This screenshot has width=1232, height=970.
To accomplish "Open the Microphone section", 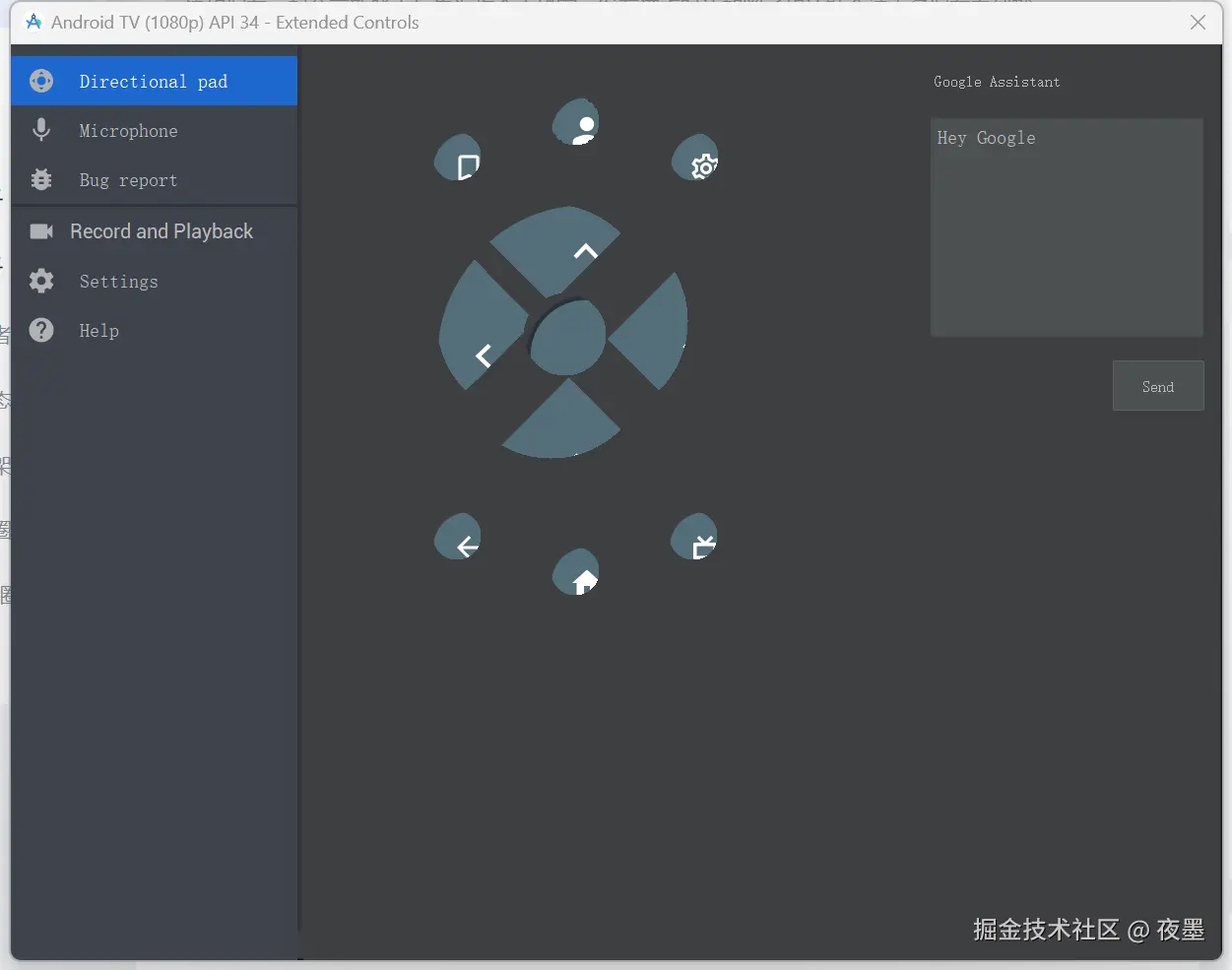I will [154, 131].
